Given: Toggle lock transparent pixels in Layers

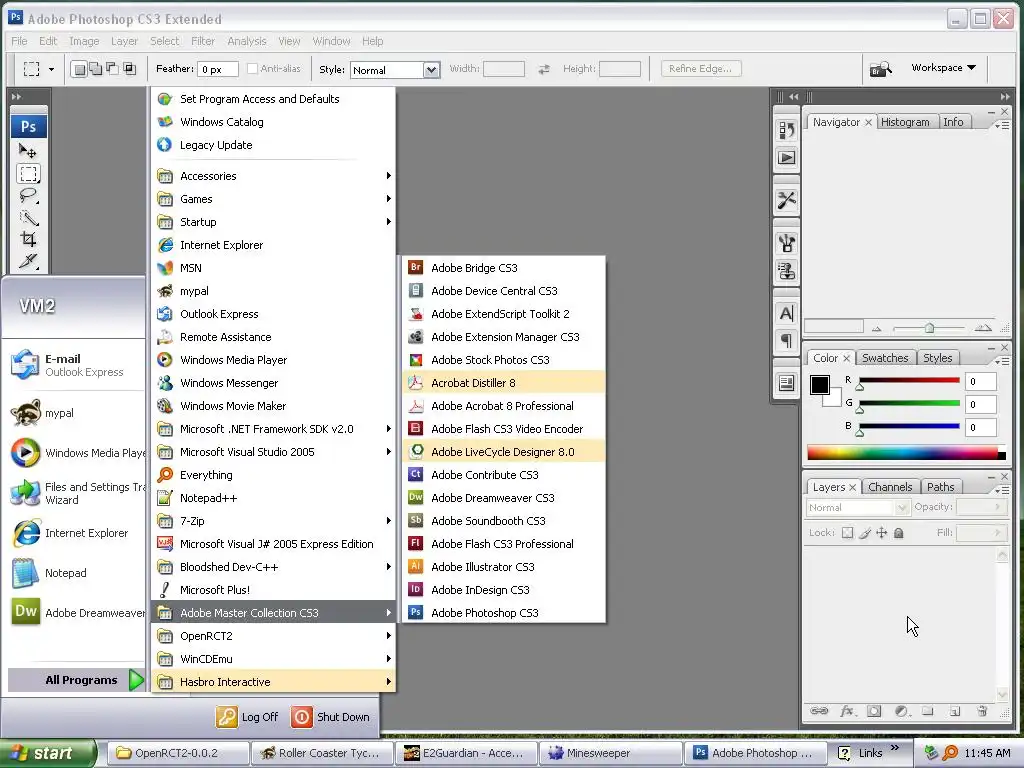Looking at the screenshot, I should click(x=847, y=533).
